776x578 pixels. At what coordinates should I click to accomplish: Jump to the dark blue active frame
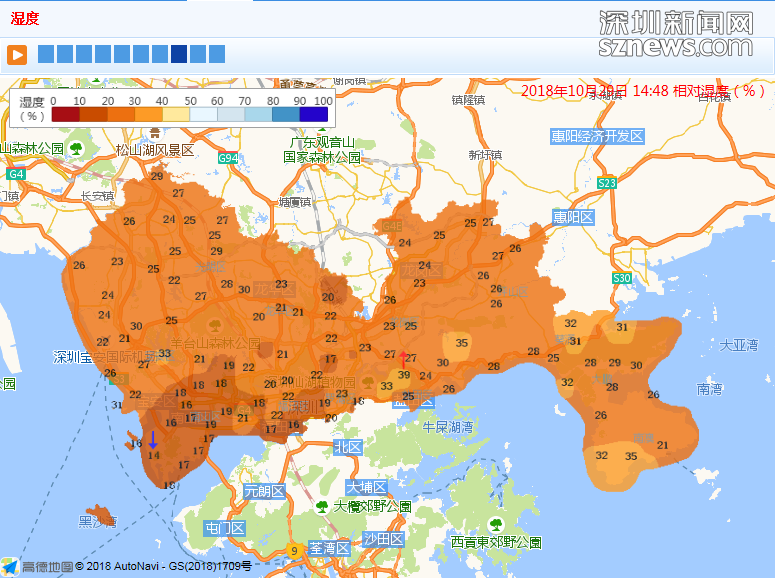coord(179,54)
